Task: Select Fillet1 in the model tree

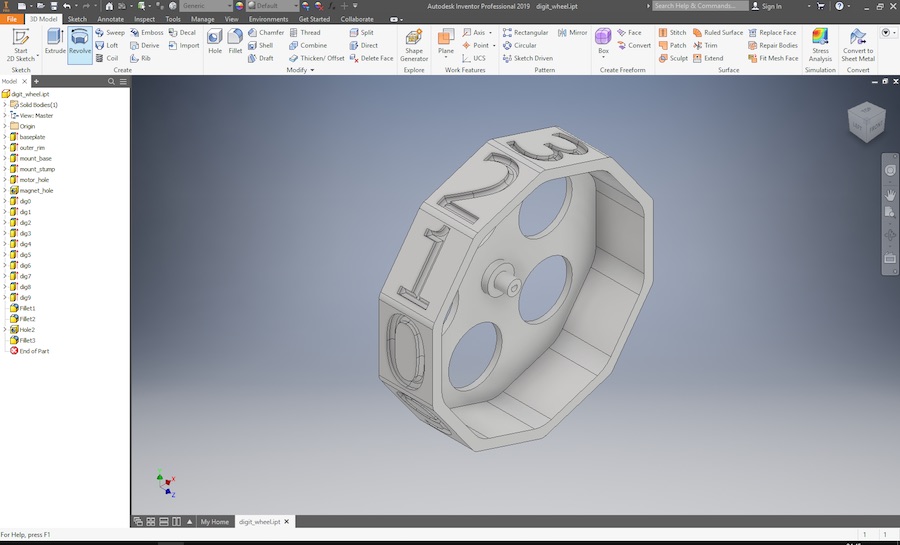Action: 26,308
